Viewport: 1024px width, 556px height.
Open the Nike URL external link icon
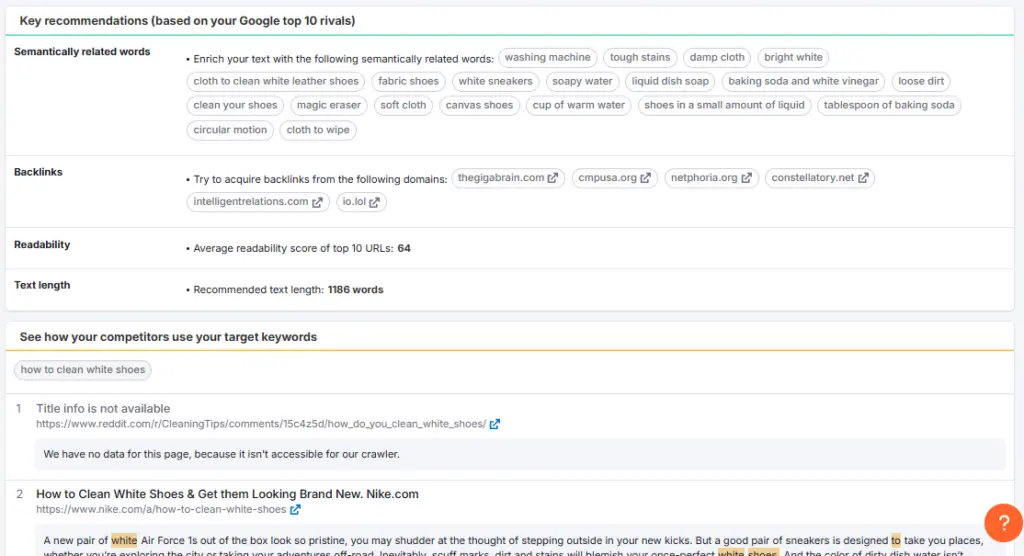tap(295, 510)
